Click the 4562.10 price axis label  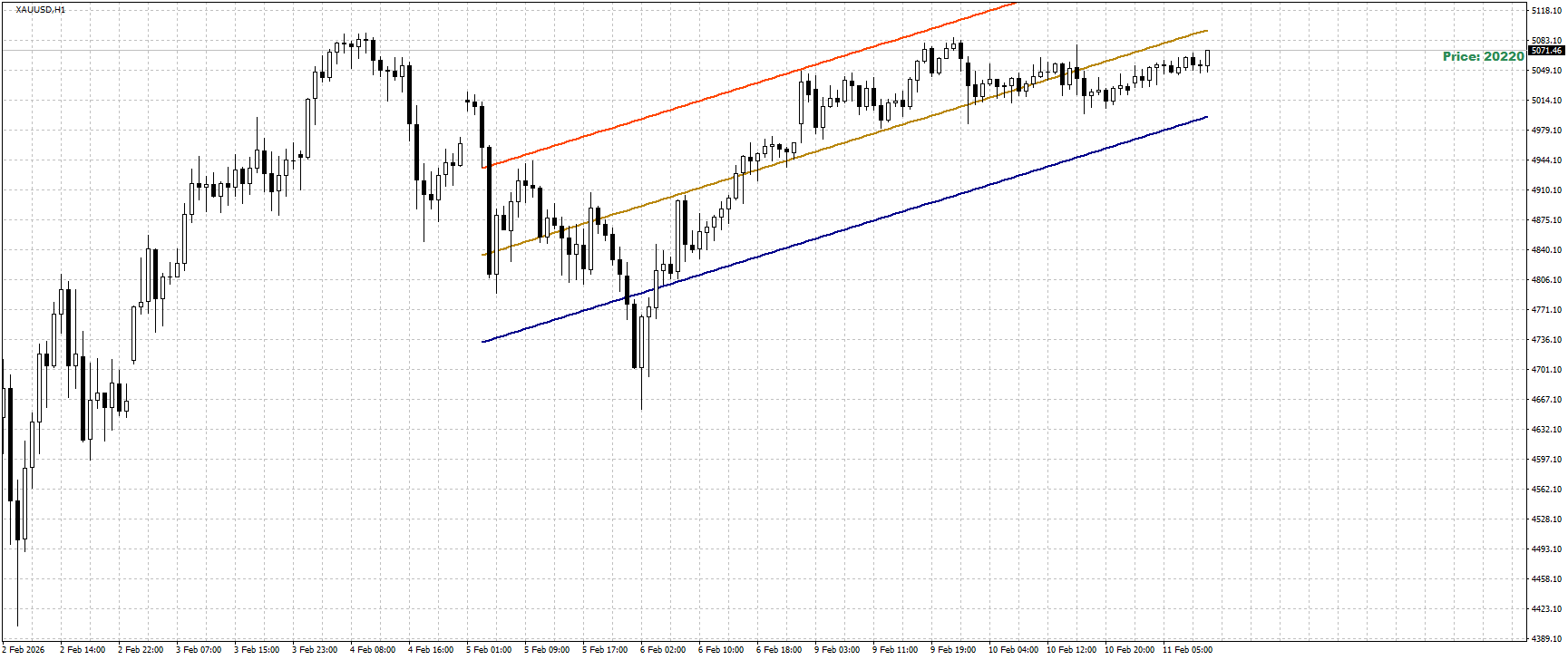tap(1545, 490)
